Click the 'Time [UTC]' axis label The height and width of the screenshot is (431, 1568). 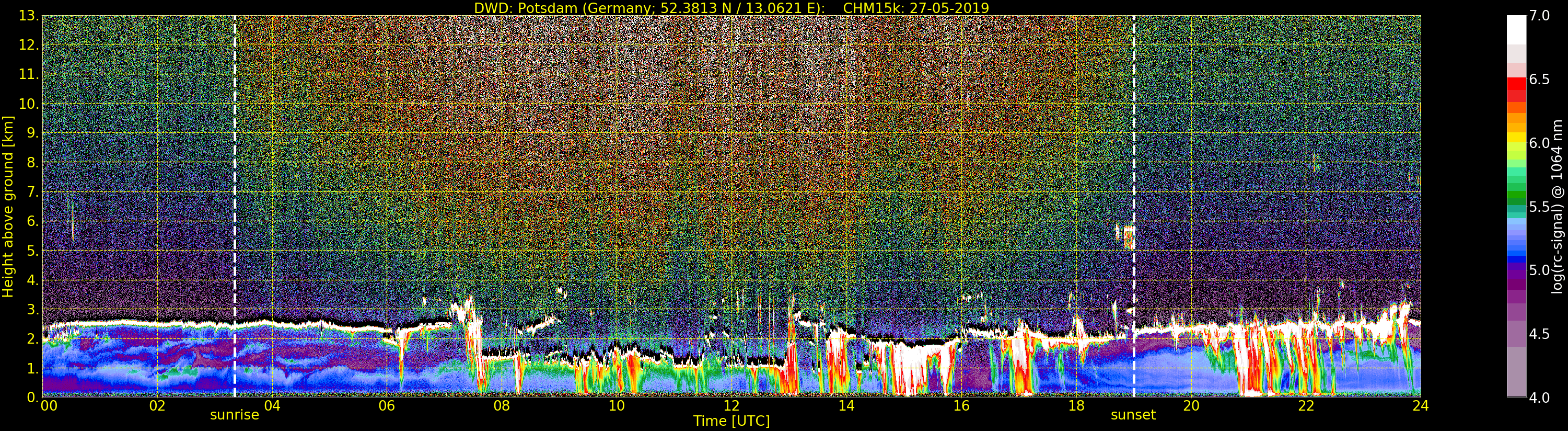click(x=731, y=421)
